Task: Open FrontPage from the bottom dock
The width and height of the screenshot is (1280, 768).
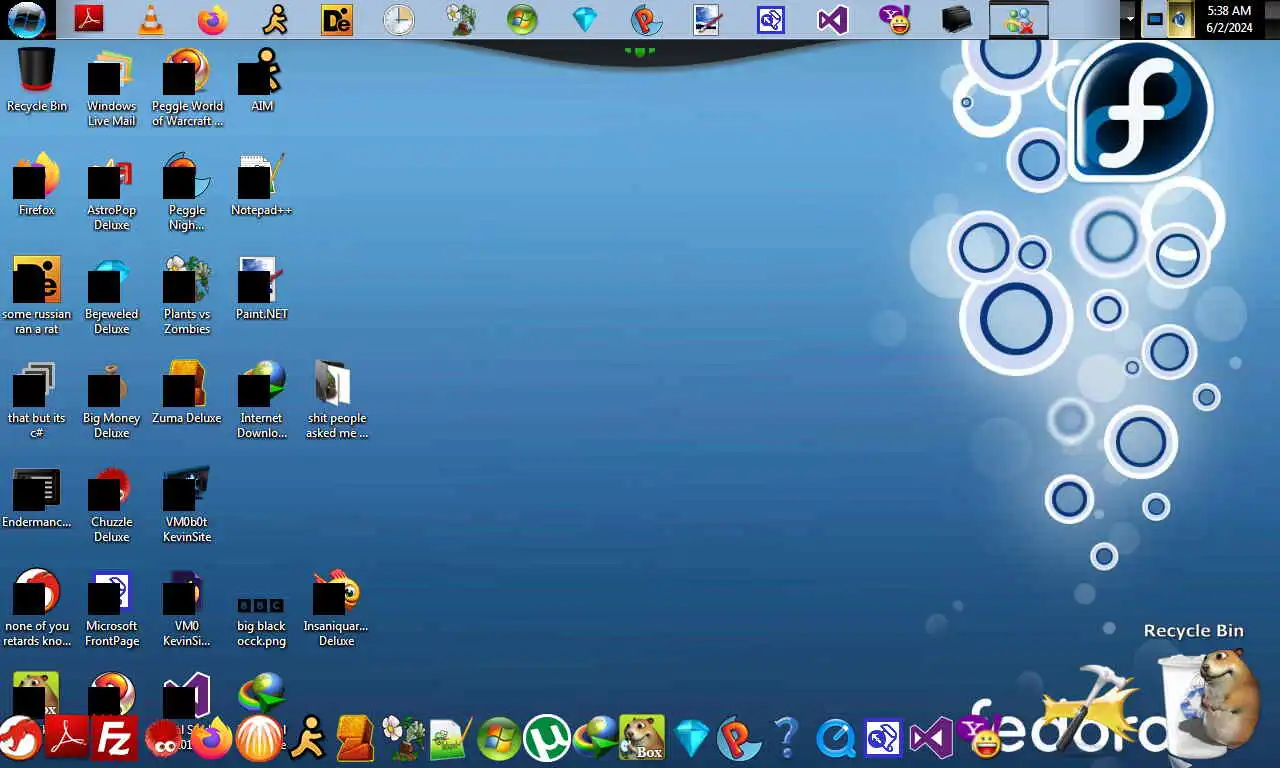Action: point(883,740)
